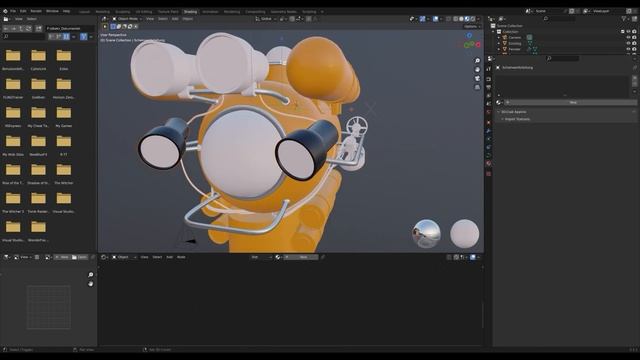
Task: Click the viewport zoom magnifier gizmo
Action: point(477,60)
